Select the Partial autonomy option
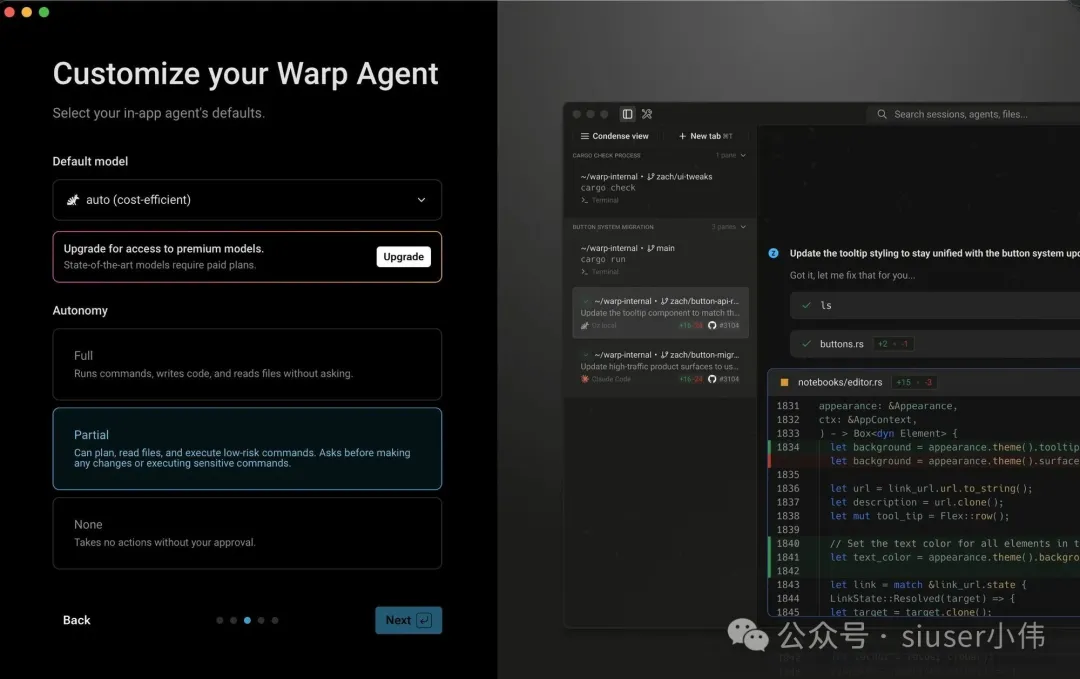The image size is (1080, 679). coord(247,448)
